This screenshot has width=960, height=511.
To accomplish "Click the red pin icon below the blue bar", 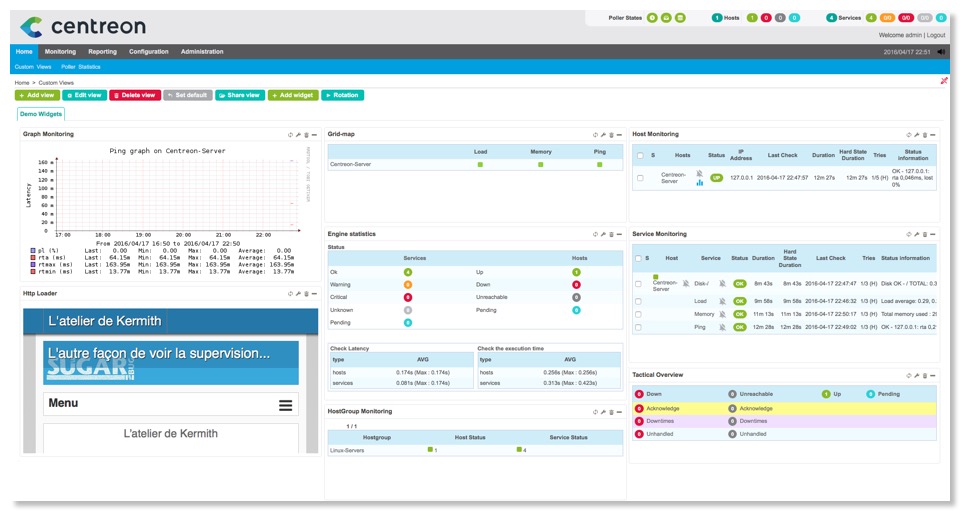I will point(944,81).
